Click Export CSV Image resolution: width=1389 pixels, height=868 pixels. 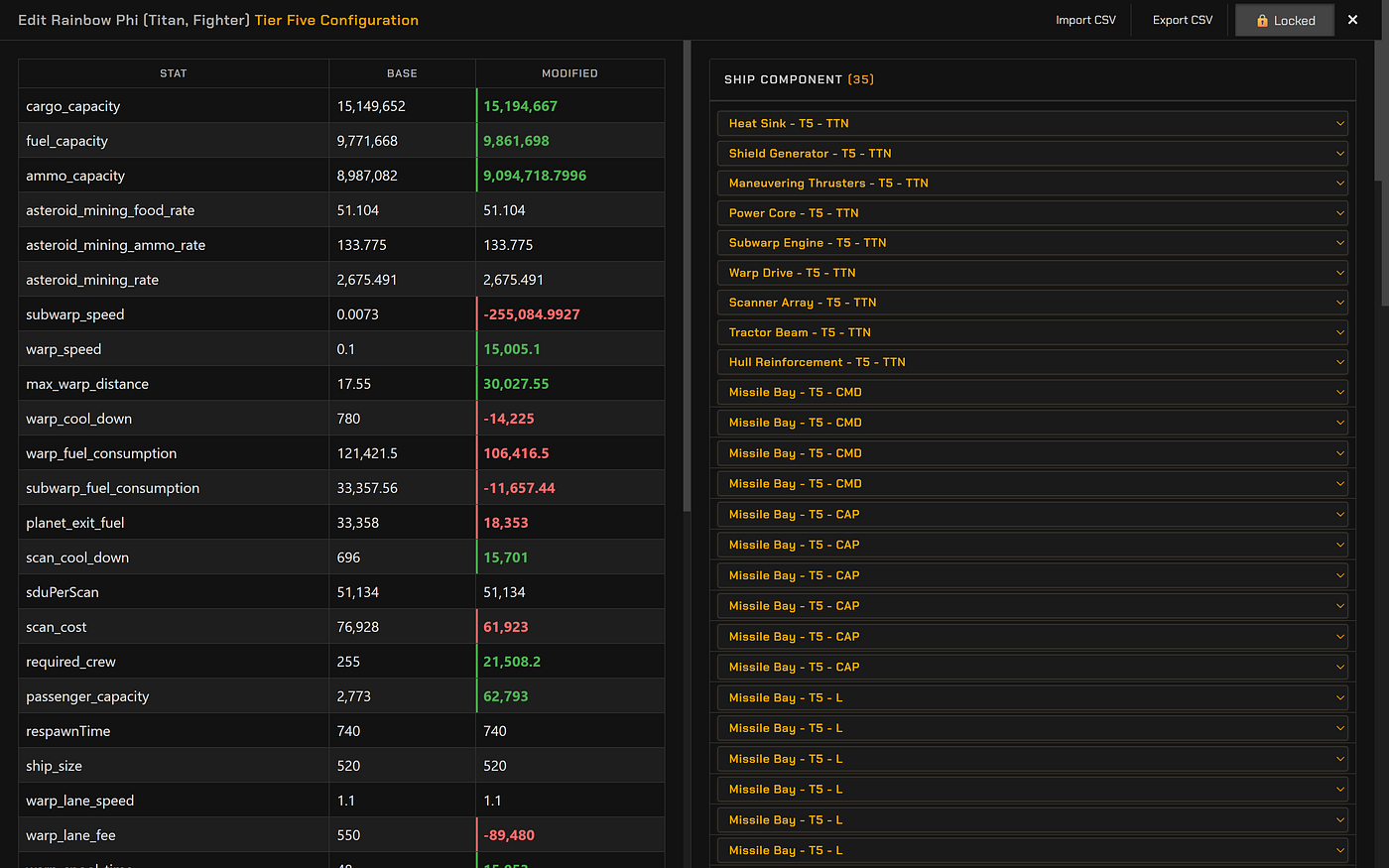click(1182, 19)
